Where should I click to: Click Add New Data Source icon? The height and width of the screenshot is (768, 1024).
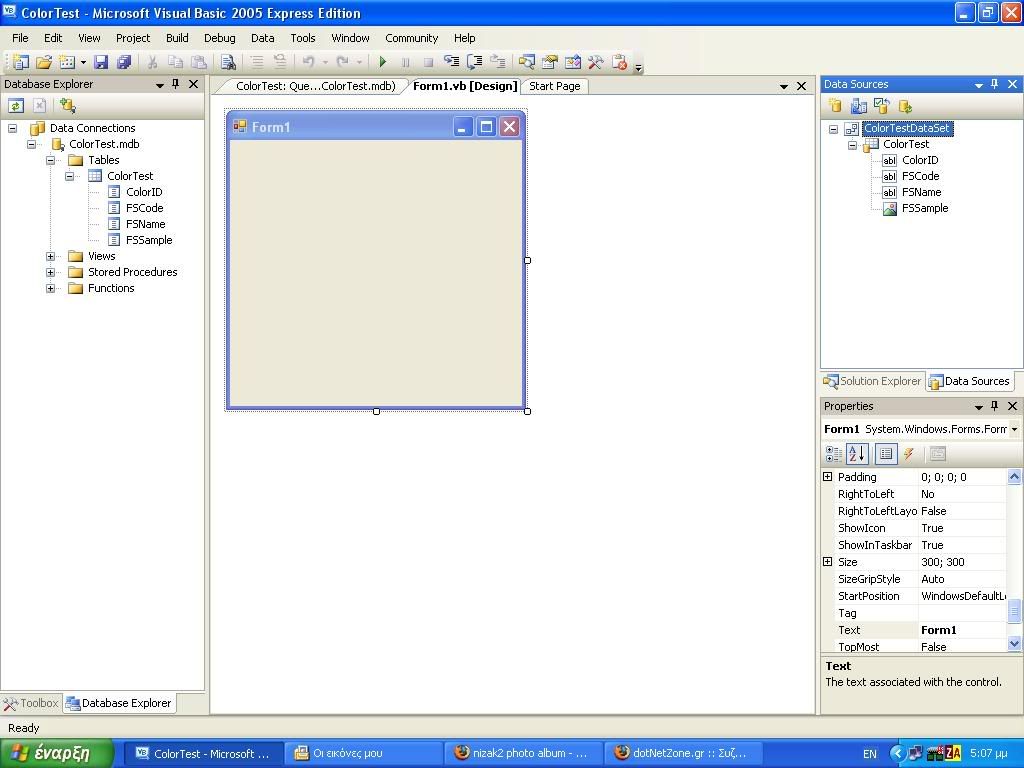point(835,106)
